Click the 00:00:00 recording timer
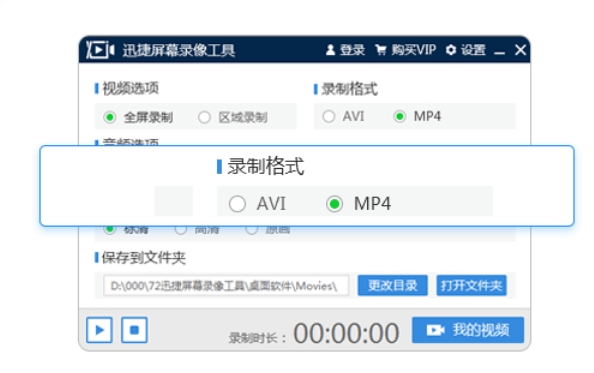This screenshot has height=373, width=594. click(346, 334)
